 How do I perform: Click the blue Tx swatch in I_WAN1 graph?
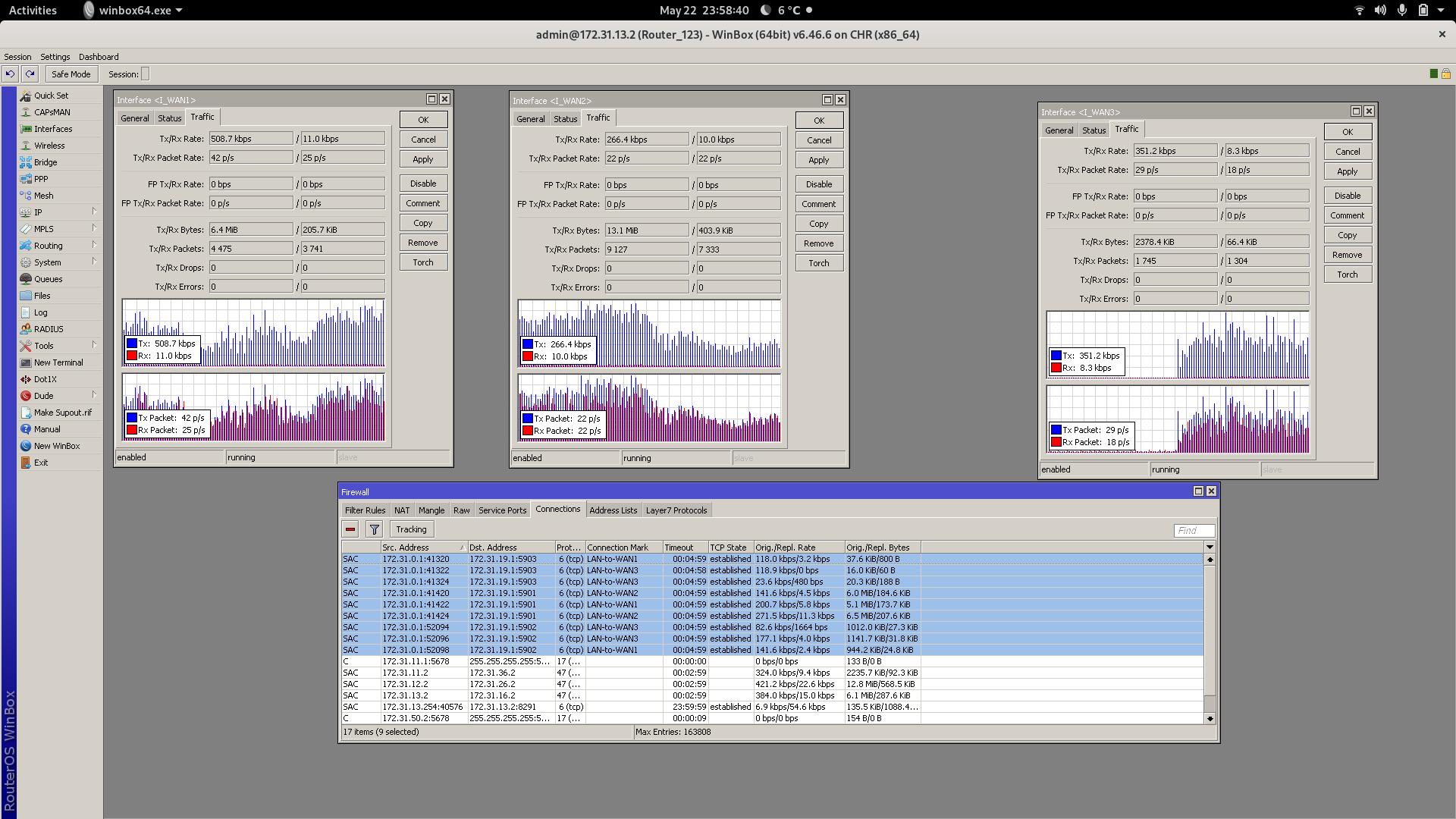tap(132, 344)
